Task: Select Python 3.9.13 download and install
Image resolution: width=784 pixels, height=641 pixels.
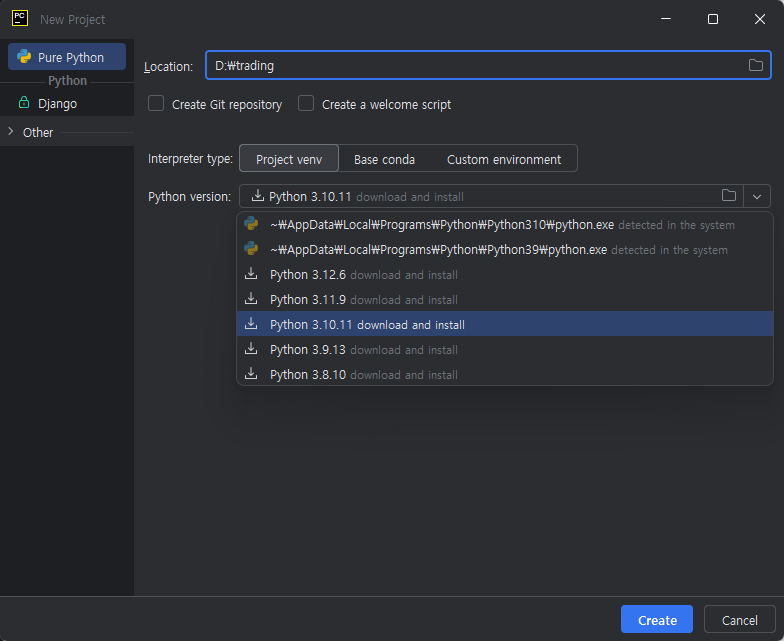Action: (505, 350)
